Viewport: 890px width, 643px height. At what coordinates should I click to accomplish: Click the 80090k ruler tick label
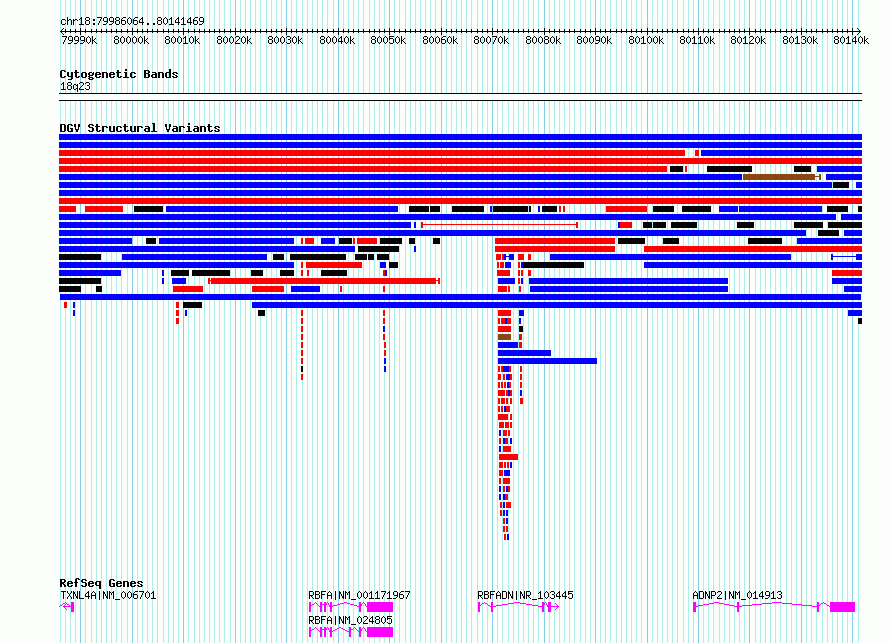coord(594,40)
